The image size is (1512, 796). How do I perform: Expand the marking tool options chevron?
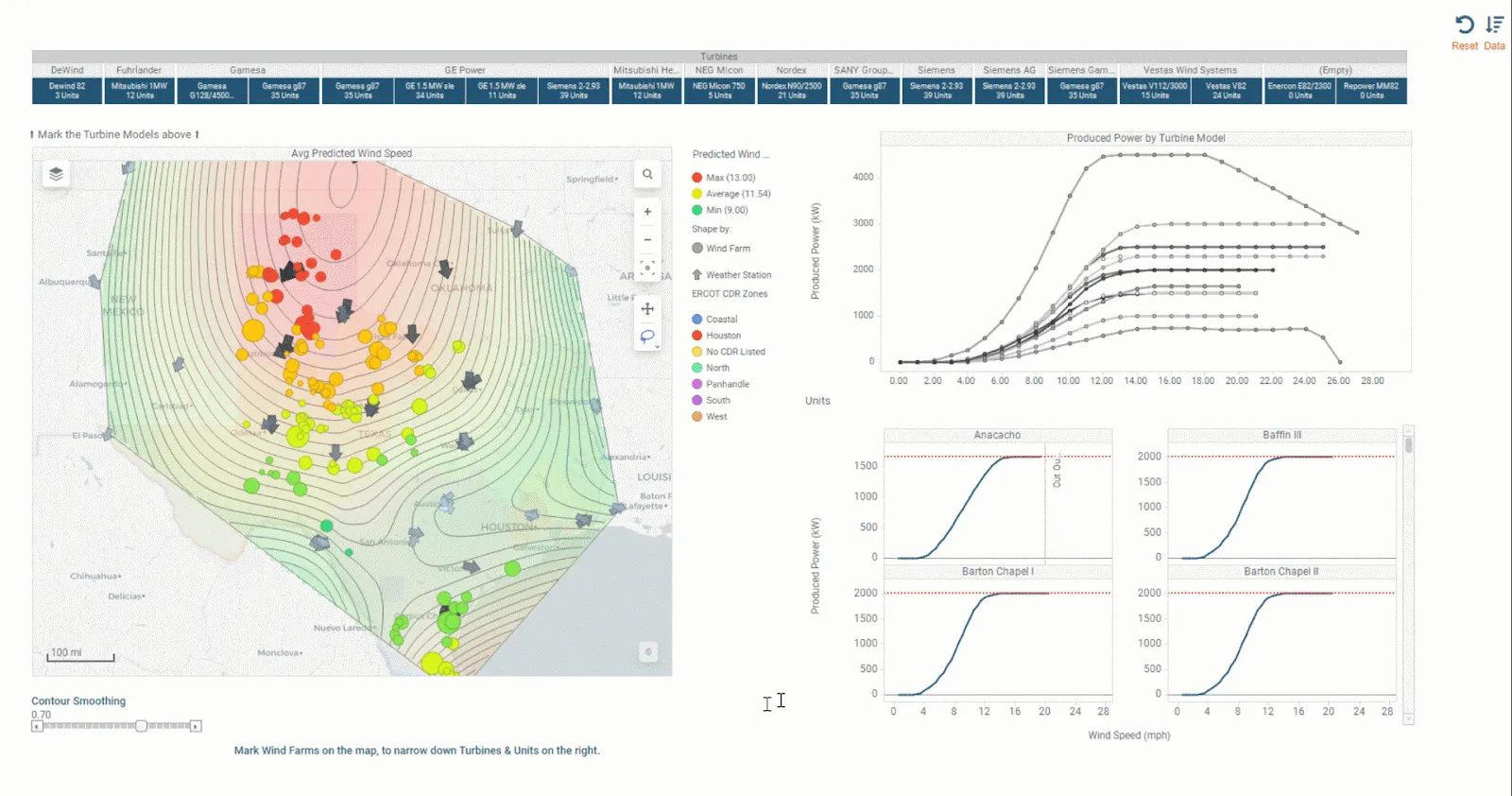pos(657,347)
